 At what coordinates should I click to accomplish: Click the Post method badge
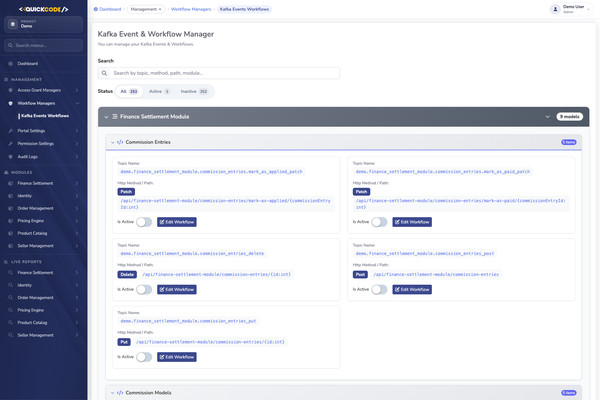point(360,274)
